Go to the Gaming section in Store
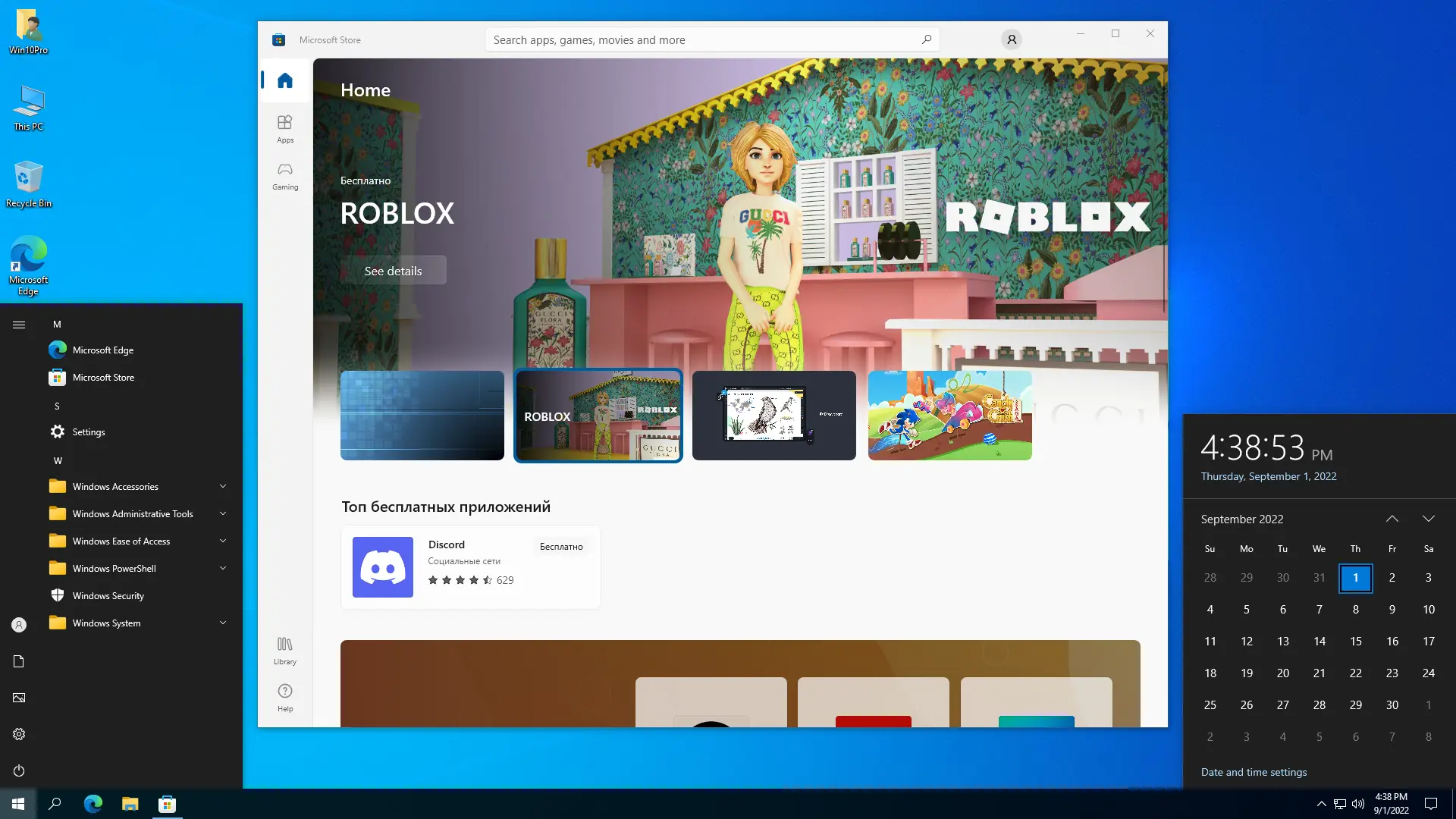Image resolution: width=1456 pixels, height=819 pixels. click(285, 175)
